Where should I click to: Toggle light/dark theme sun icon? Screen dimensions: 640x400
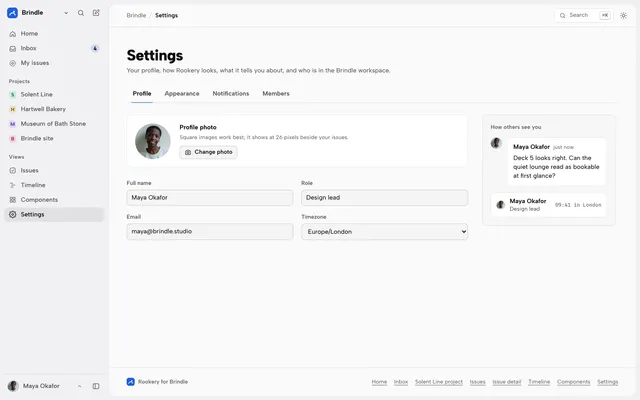pos(623,16)
